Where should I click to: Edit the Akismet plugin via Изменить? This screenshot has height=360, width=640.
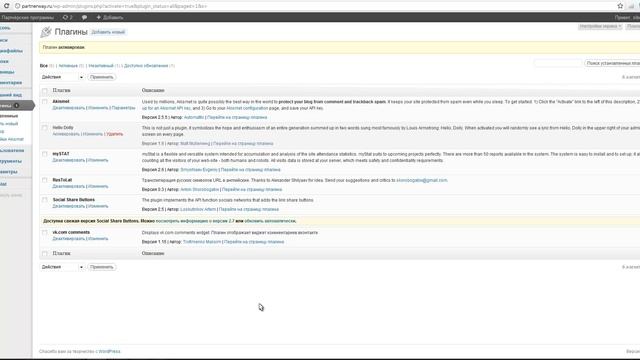tap(98, 108)
